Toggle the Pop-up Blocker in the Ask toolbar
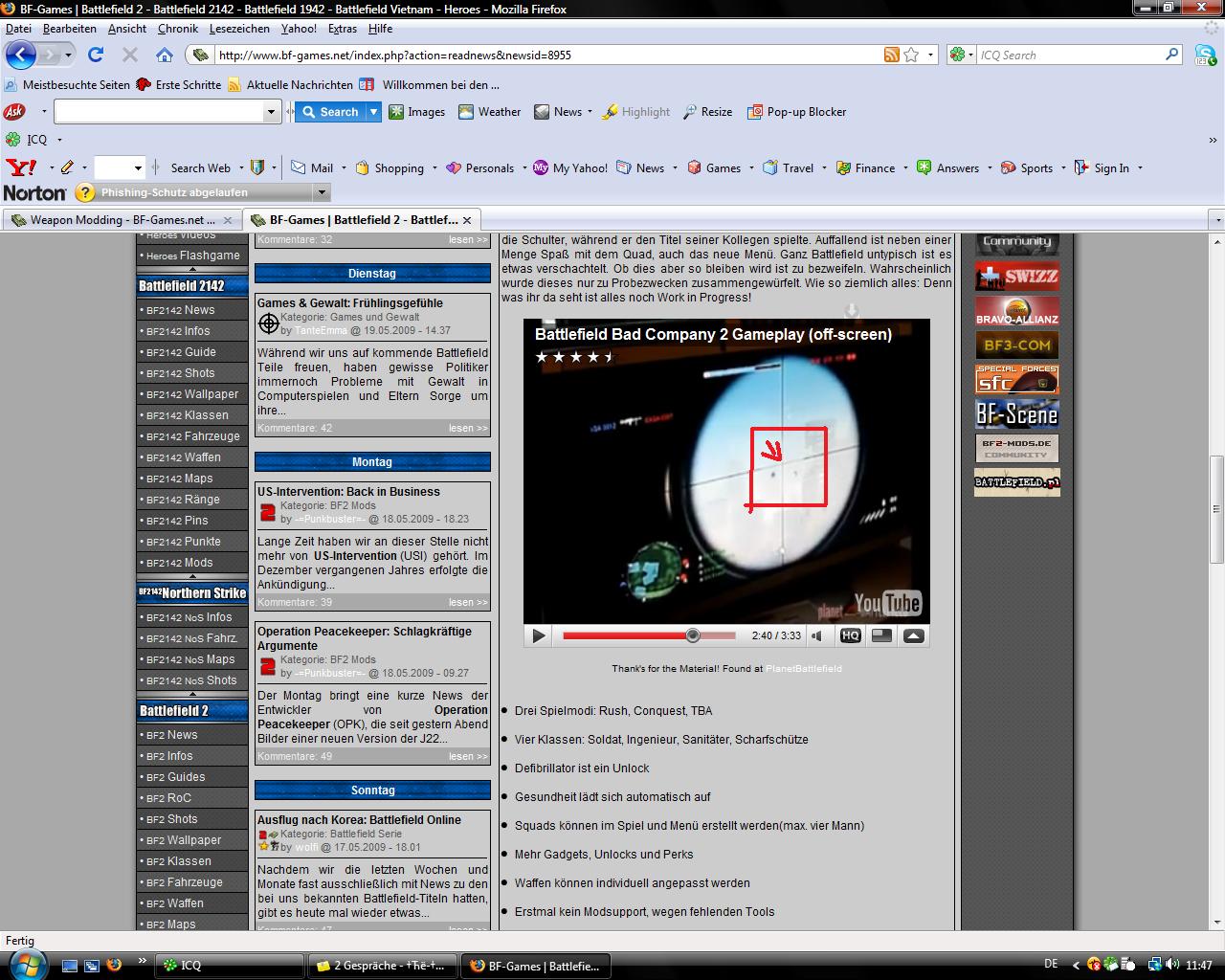 click(796, 112)
